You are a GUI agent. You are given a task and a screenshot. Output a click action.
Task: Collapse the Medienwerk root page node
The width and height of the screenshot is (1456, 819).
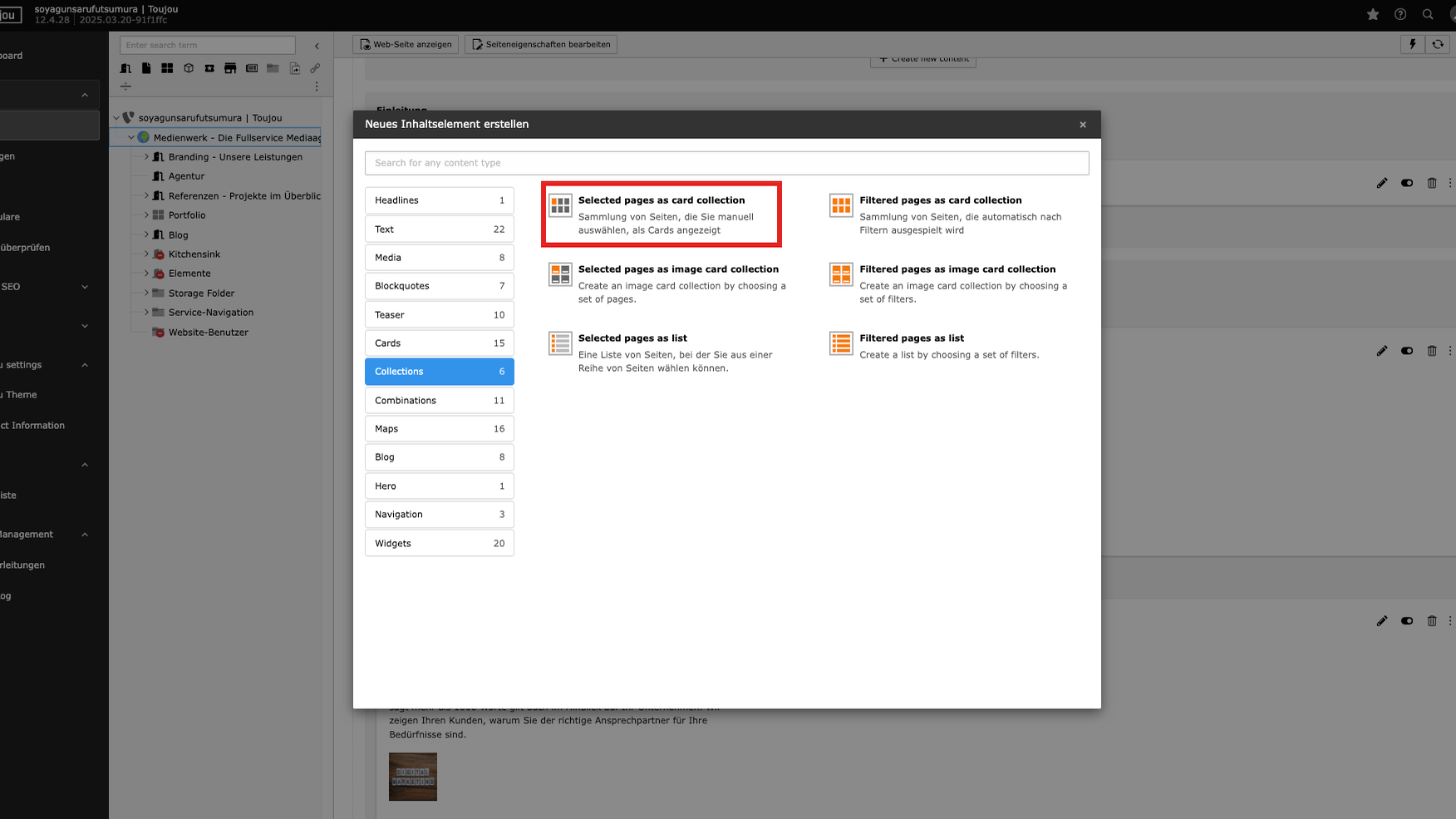(x=130, y=137)
